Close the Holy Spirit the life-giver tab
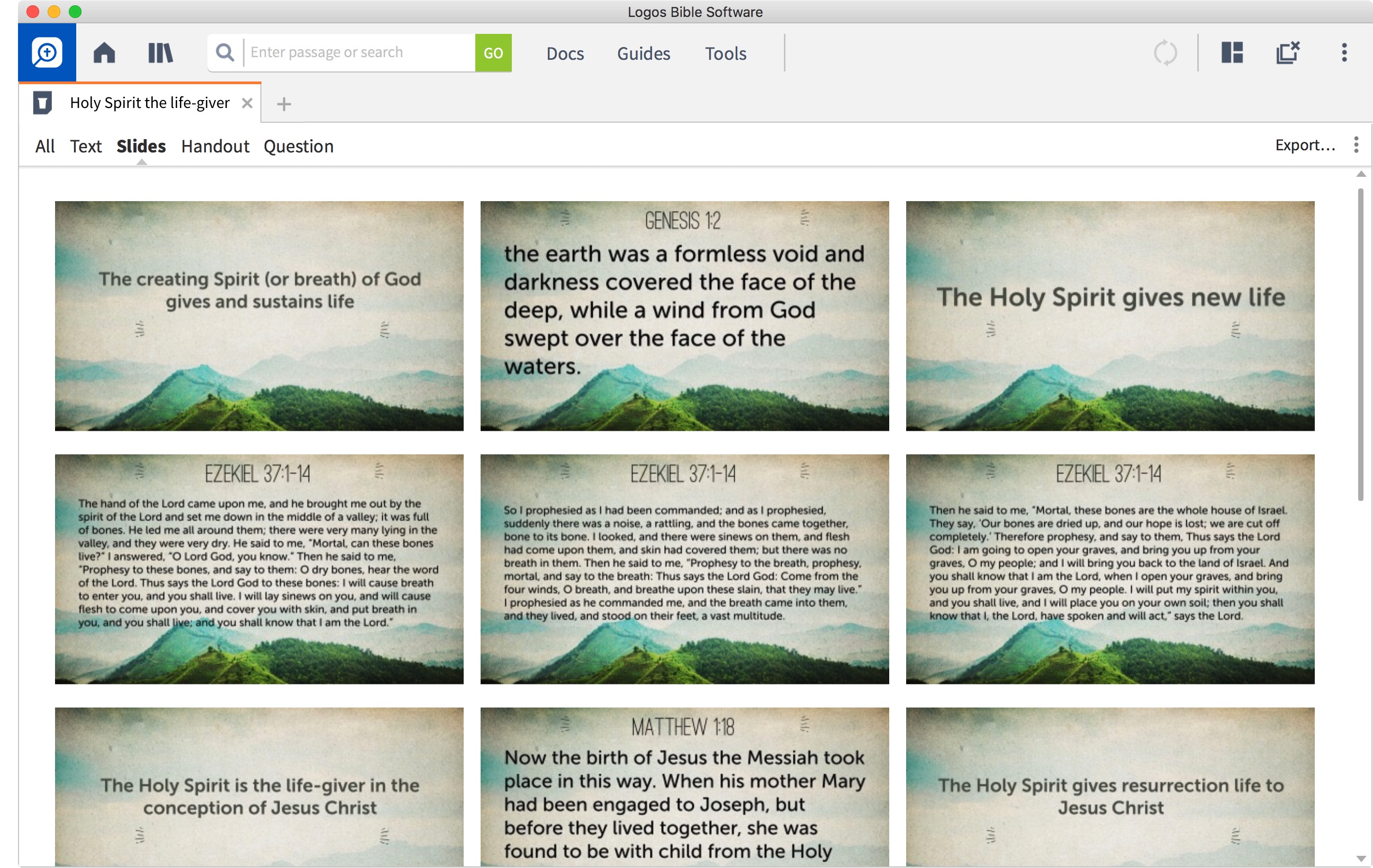Image resolution: width=1373 pixels, height=868 pixels. 247,103
